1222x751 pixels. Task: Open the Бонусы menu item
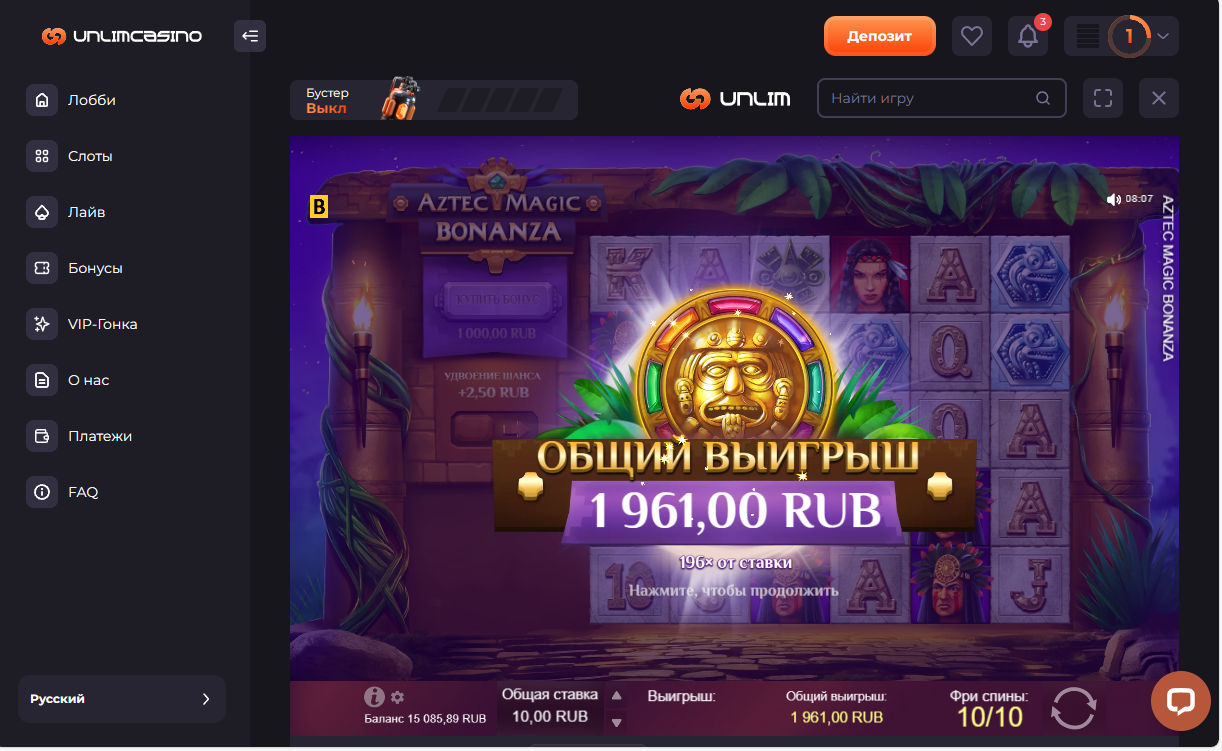(95, 268)
